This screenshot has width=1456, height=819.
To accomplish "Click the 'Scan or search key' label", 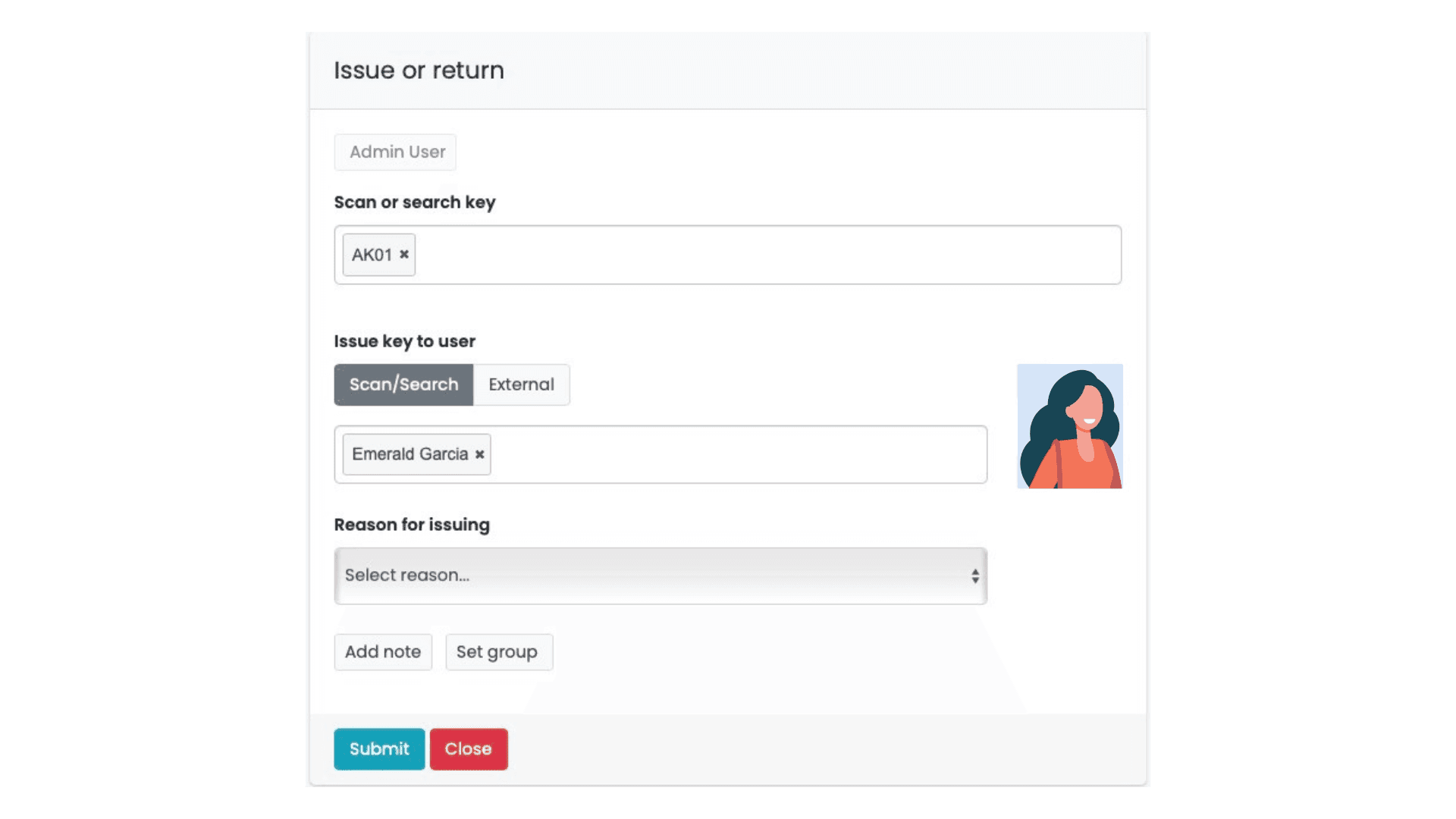I will (414, 202).
